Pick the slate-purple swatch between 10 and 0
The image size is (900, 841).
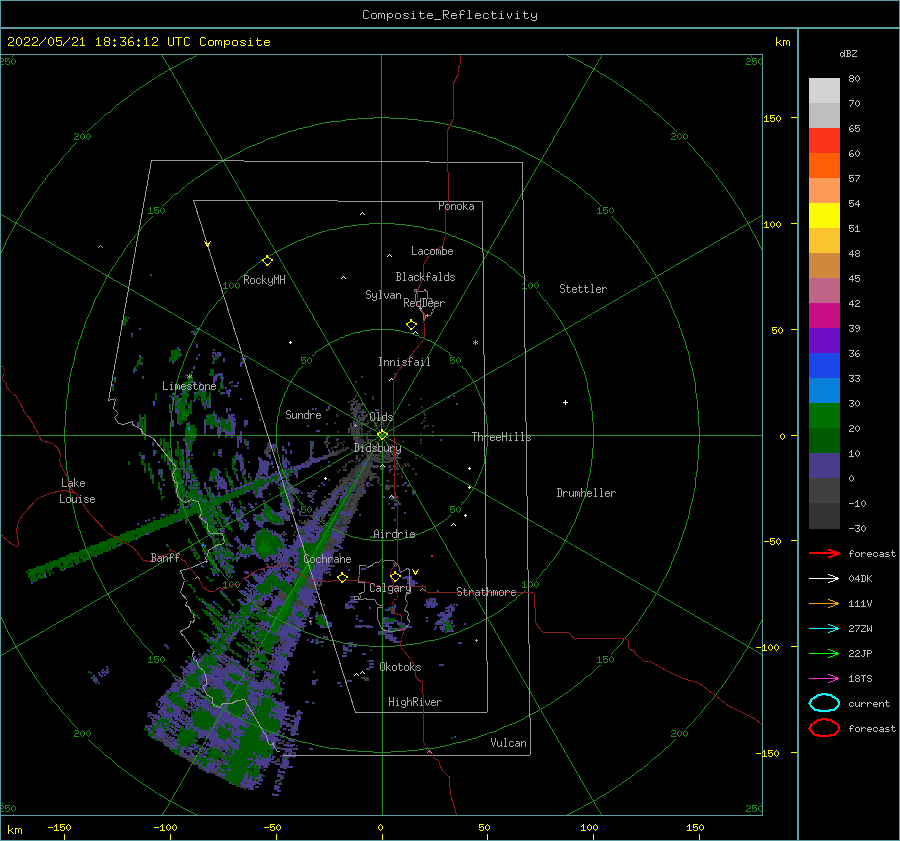pyautogui.click(x=824, y=465)
